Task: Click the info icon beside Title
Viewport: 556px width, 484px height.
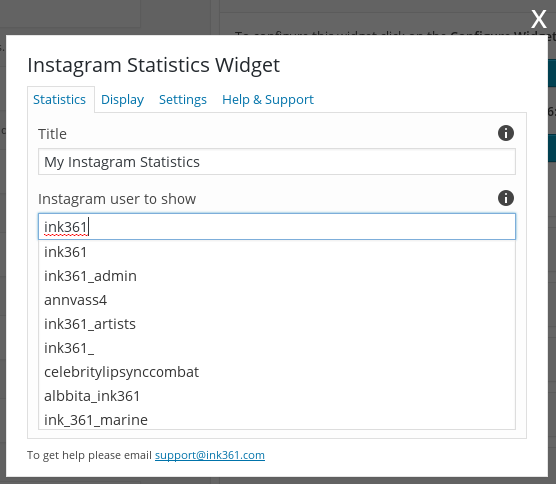Action: point(506,133)
